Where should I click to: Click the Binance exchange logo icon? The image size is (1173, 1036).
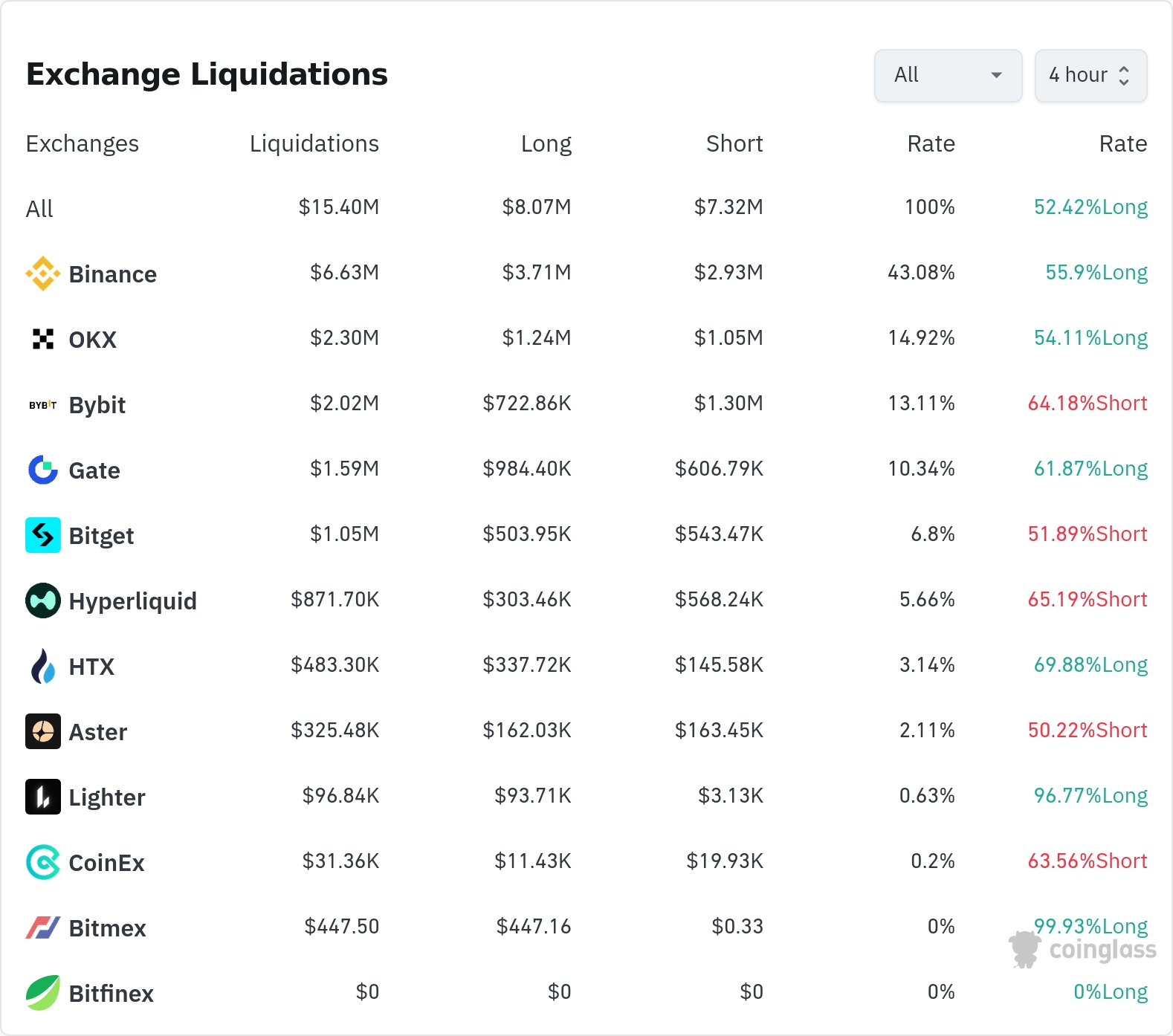43,273
